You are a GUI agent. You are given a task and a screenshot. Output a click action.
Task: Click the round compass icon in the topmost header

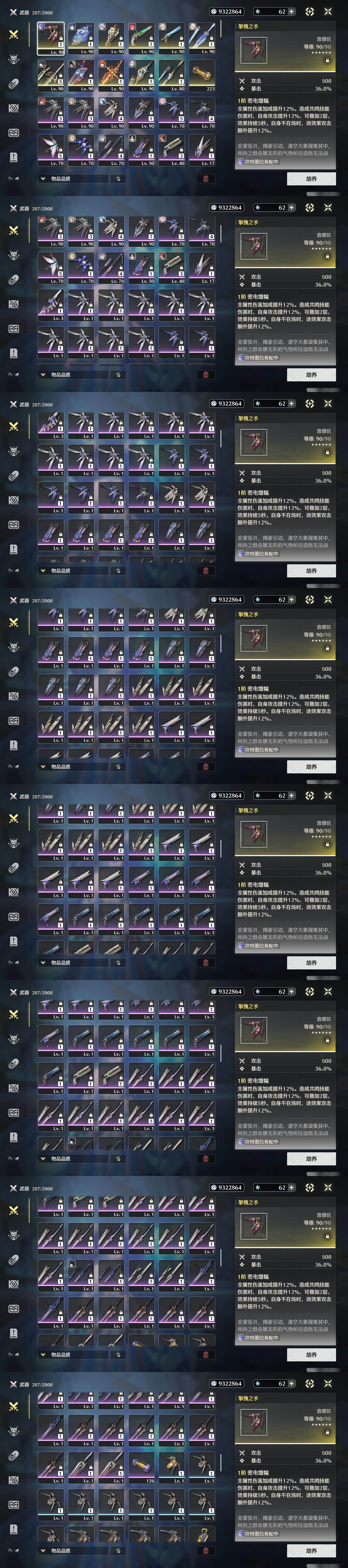click(x=310, y=11)
